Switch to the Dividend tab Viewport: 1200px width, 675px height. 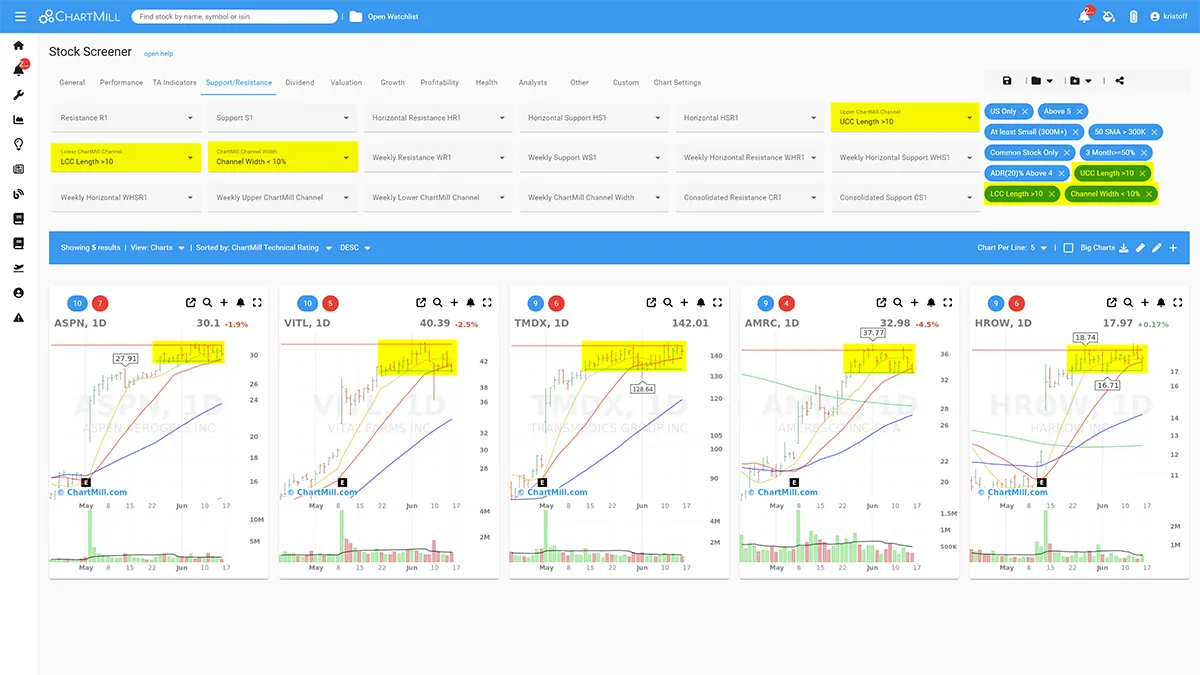299,83
